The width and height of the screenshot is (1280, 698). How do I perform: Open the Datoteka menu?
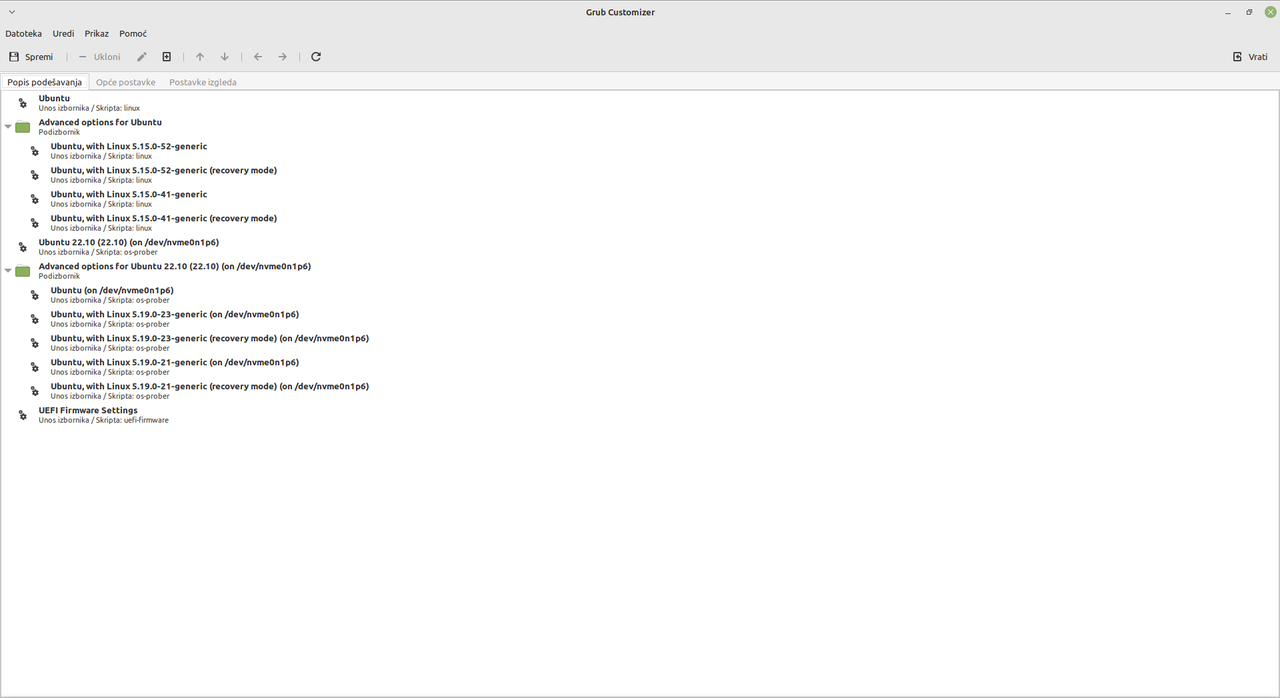click(24, 34)
